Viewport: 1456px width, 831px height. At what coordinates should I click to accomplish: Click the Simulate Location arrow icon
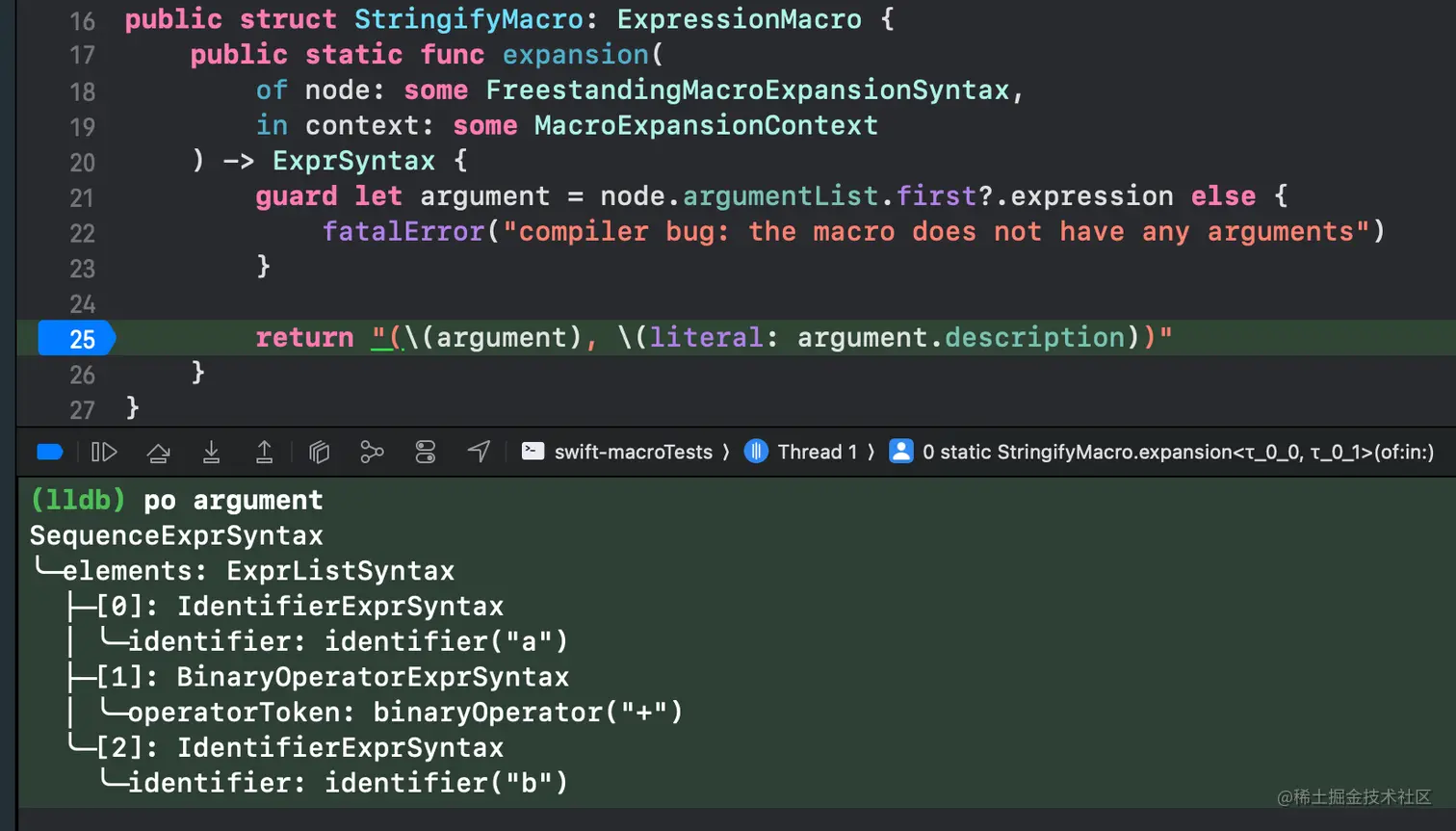[x=479, y=452]
